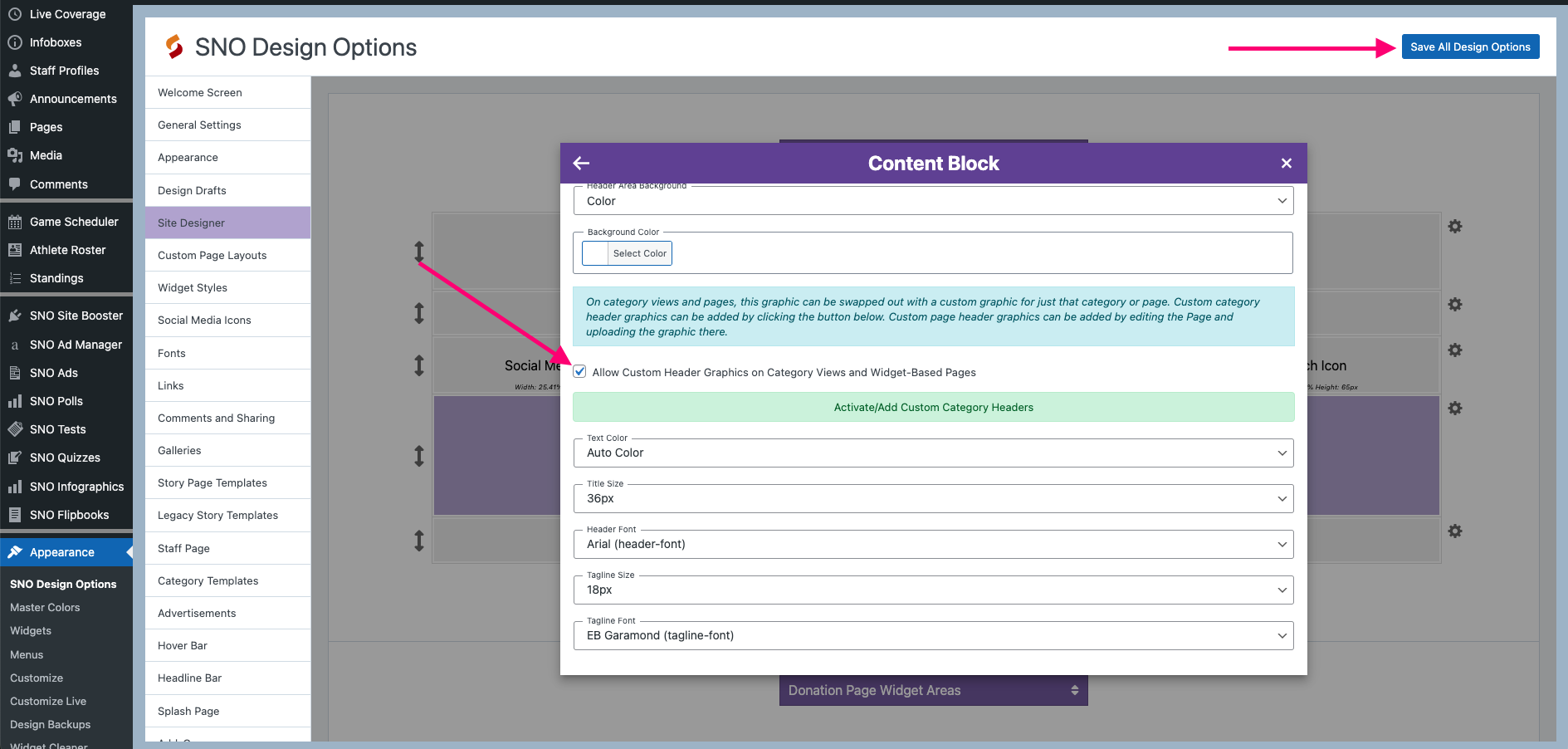Open settings gear for the first row
This screenshot has width=1568, height=749.
(x=1455, y=227)
